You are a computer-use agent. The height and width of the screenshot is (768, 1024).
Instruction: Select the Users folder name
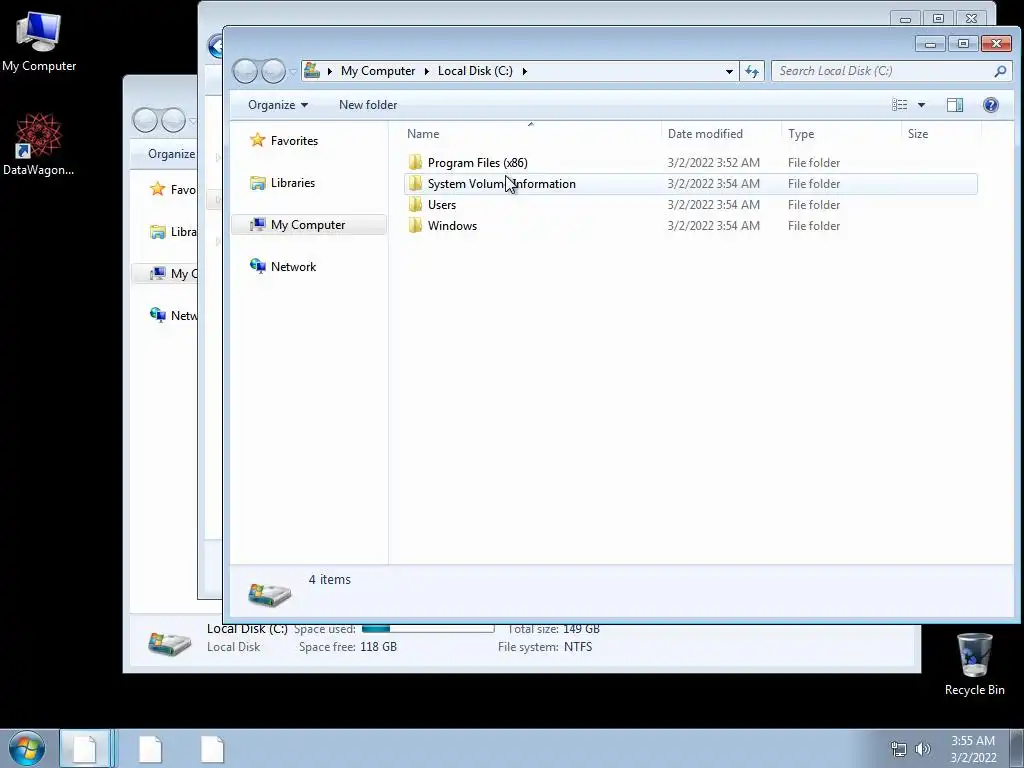tap(441, 204)
